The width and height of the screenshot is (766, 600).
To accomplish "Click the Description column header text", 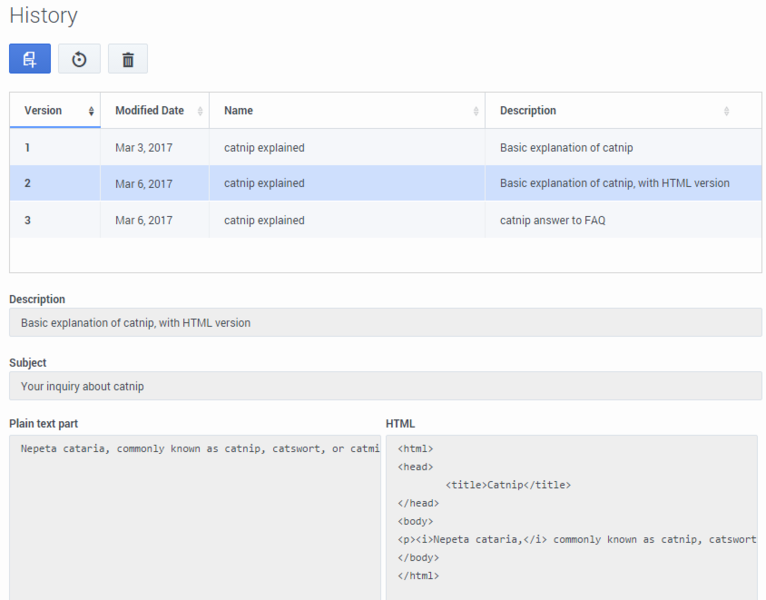I will click(x=528, y=110).
